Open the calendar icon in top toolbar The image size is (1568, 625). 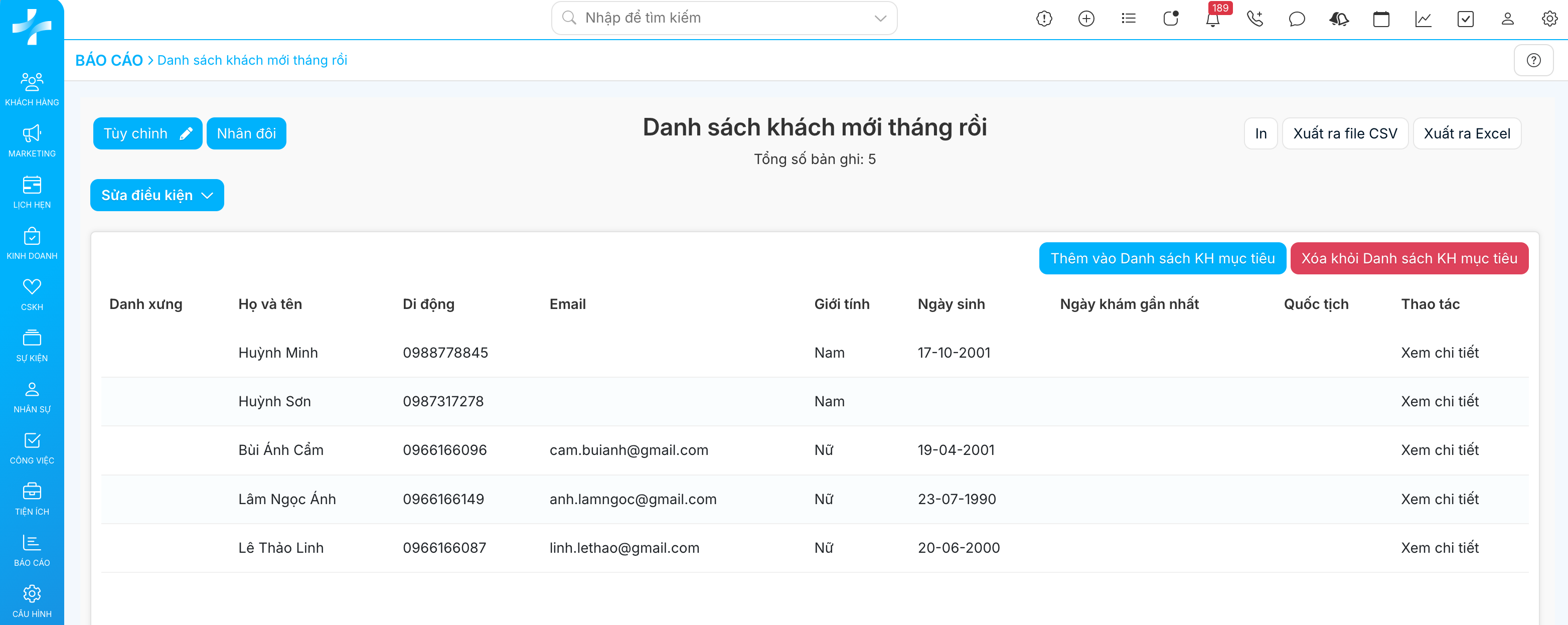coord(1380,19)
